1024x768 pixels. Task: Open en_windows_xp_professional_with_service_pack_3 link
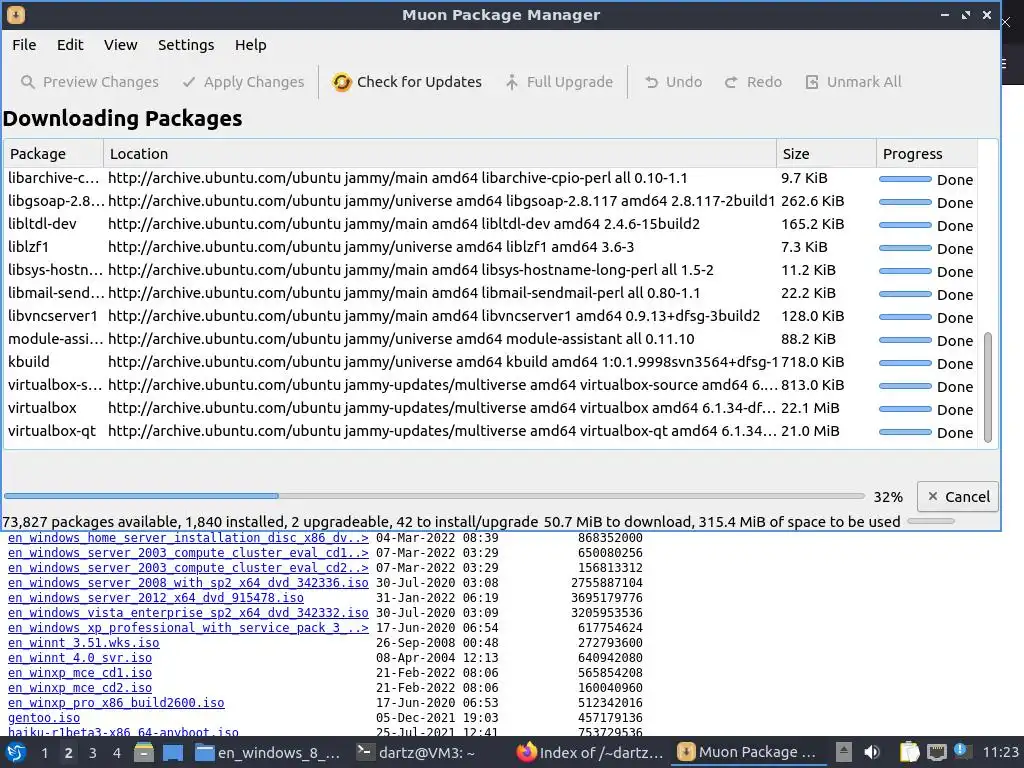(x=188, y=628)
